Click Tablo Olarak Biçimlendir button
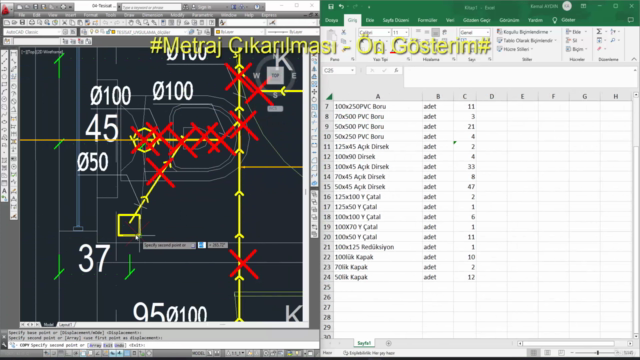The width and height of the screenshot is (640, 360). click(527, 40)
